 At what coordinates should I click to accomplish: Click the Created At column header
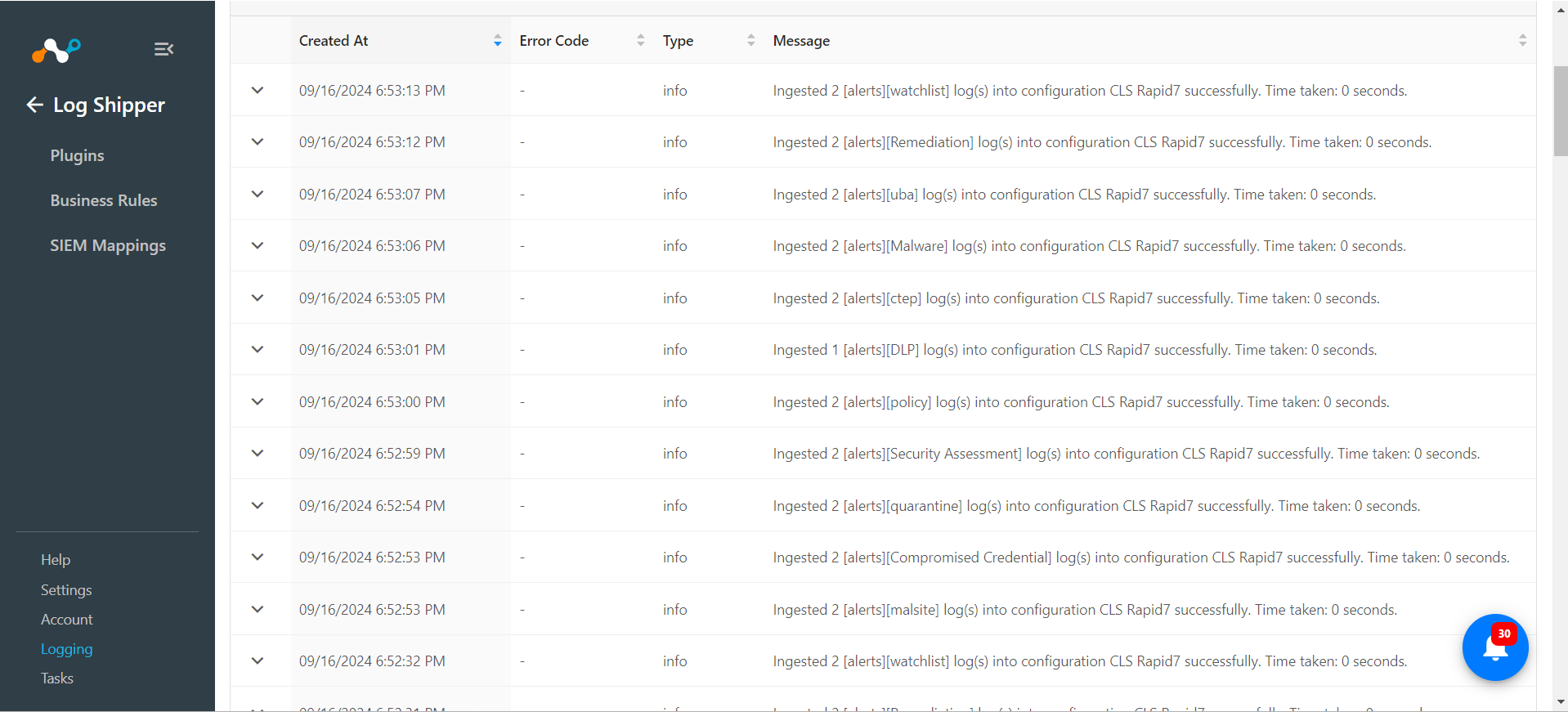pos(334,41)
